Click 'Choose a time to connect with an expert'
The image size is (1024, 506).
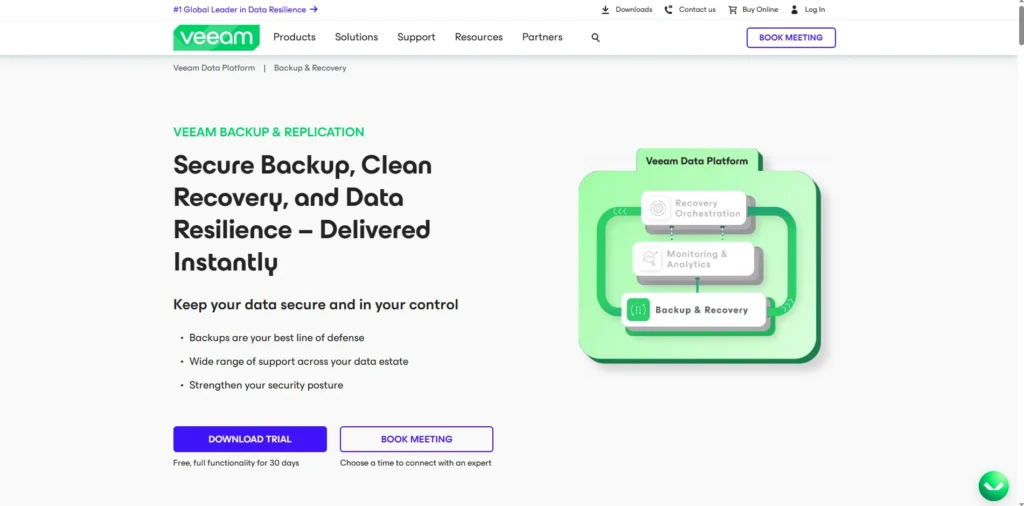click(x=415, y=463)
